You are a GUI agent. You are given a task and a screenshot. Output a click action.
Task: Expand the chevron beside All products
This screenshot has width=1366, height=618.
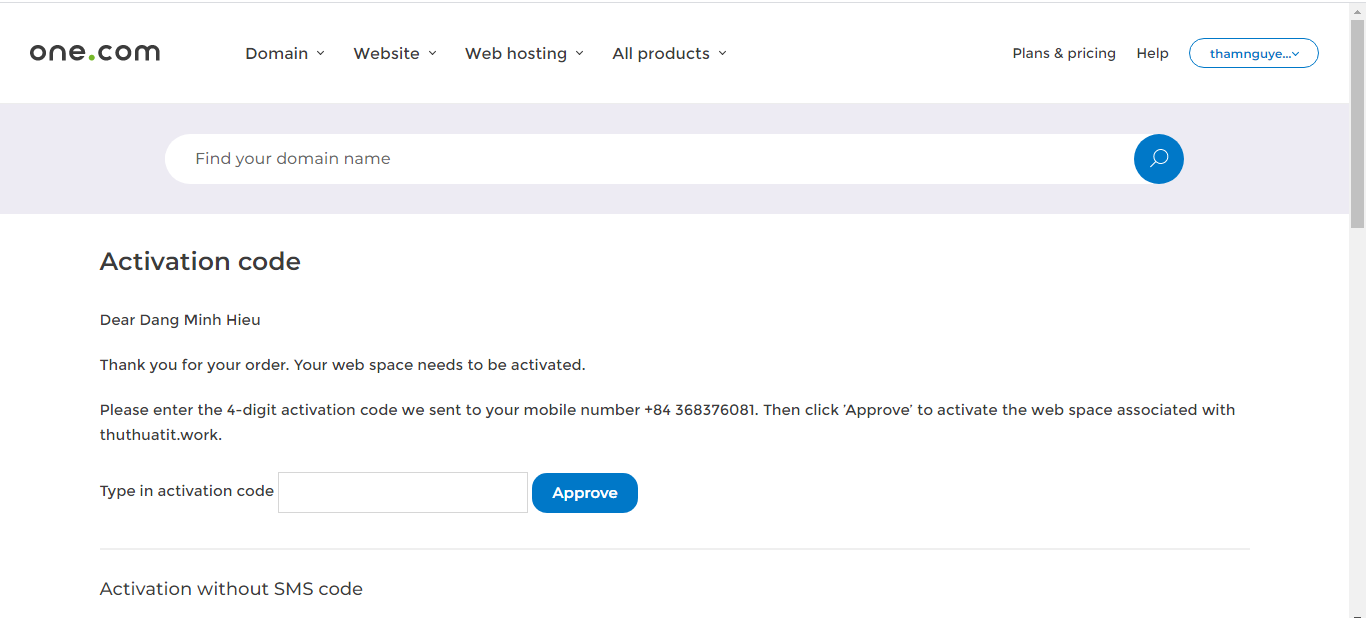(x=723, y=53)
